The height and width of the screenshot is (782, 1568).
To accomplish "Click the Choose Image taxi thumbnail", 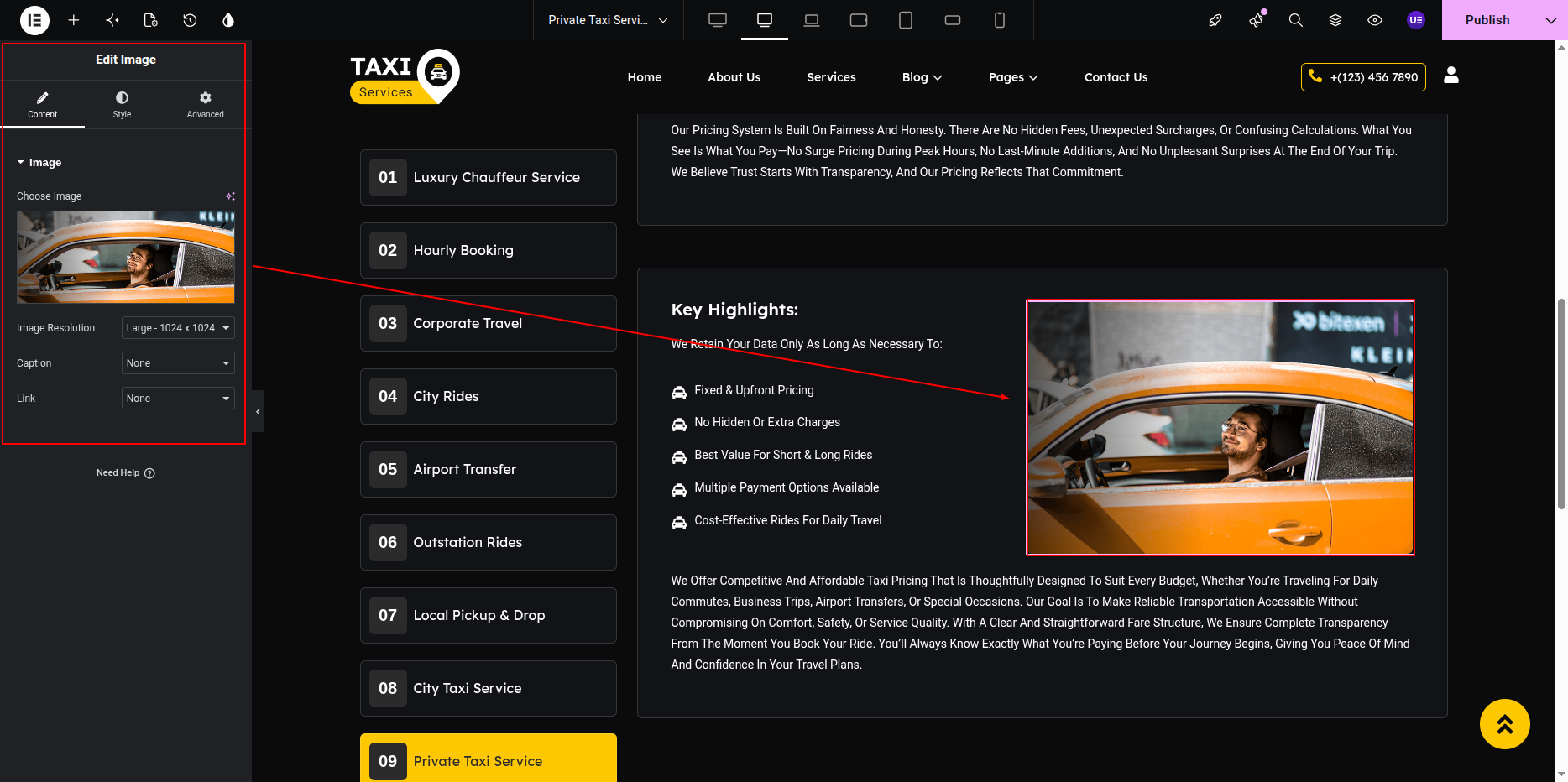I will 126,257.
